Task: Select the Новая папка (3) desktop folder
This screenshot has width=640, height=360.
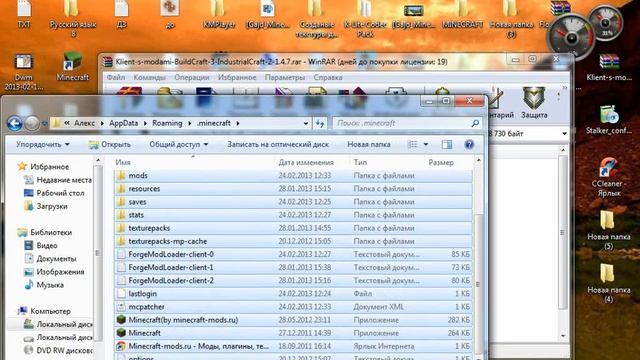Action: point(511,19)
